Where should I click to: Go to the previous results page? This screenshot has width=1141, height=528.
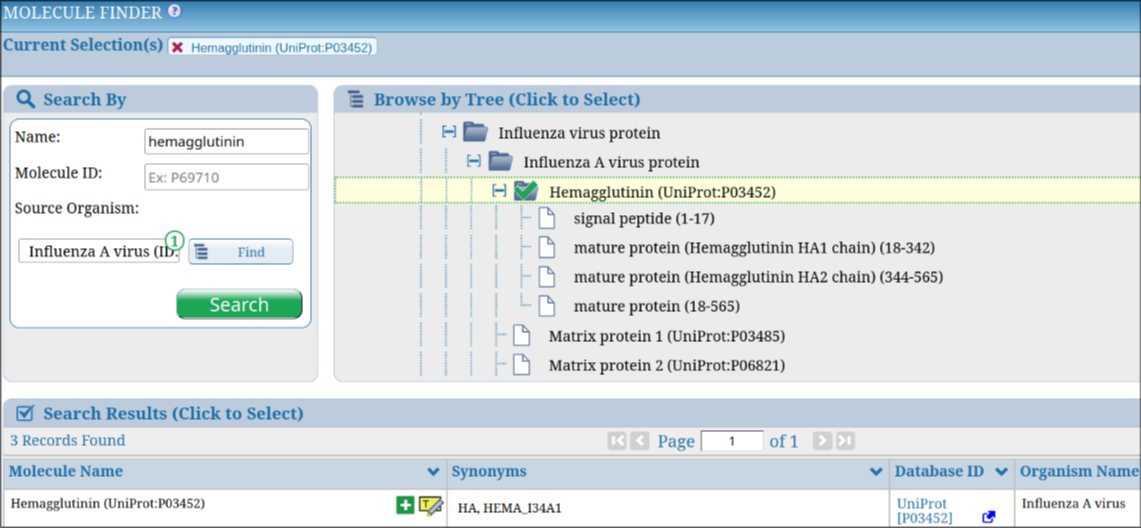(640, 441)
